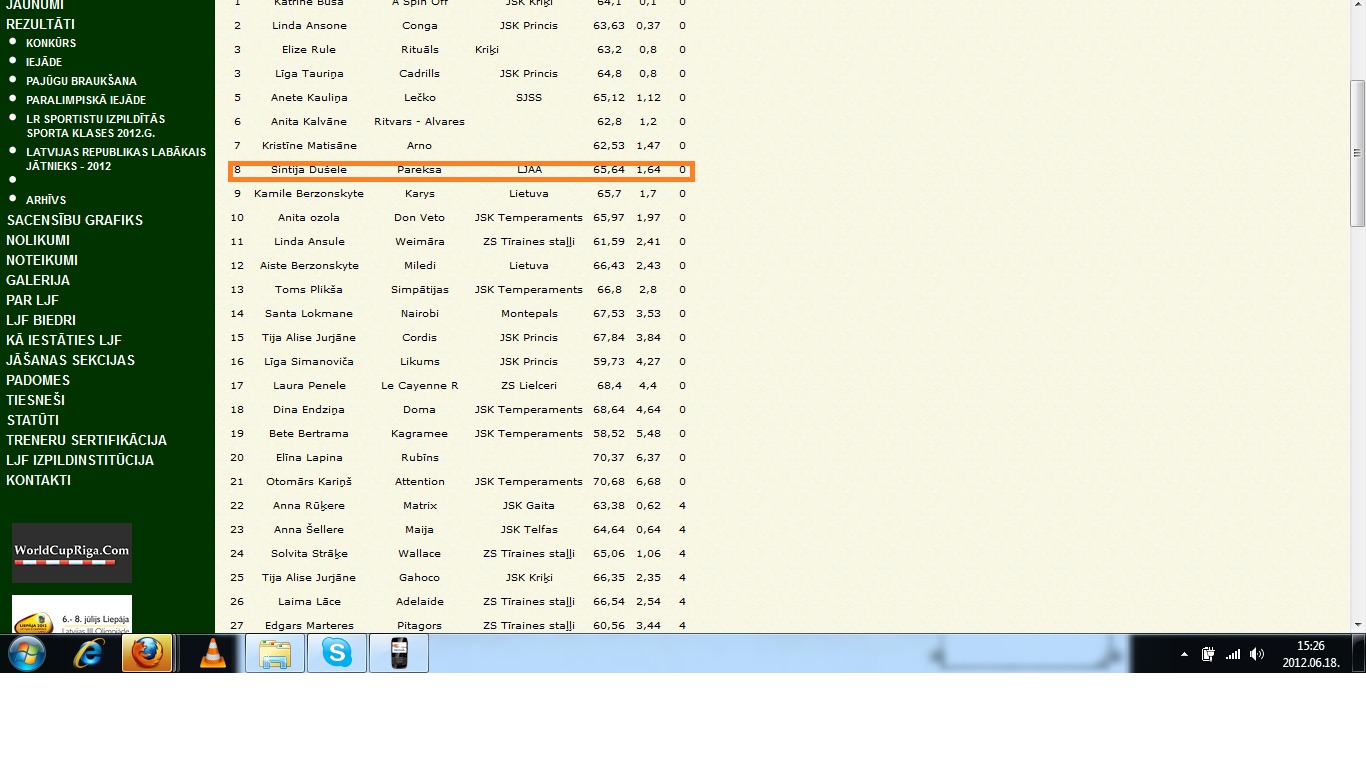Click the volume speaker tray icon
The width and height of the screenshot is (1366, 768).
coord(1257,654)
